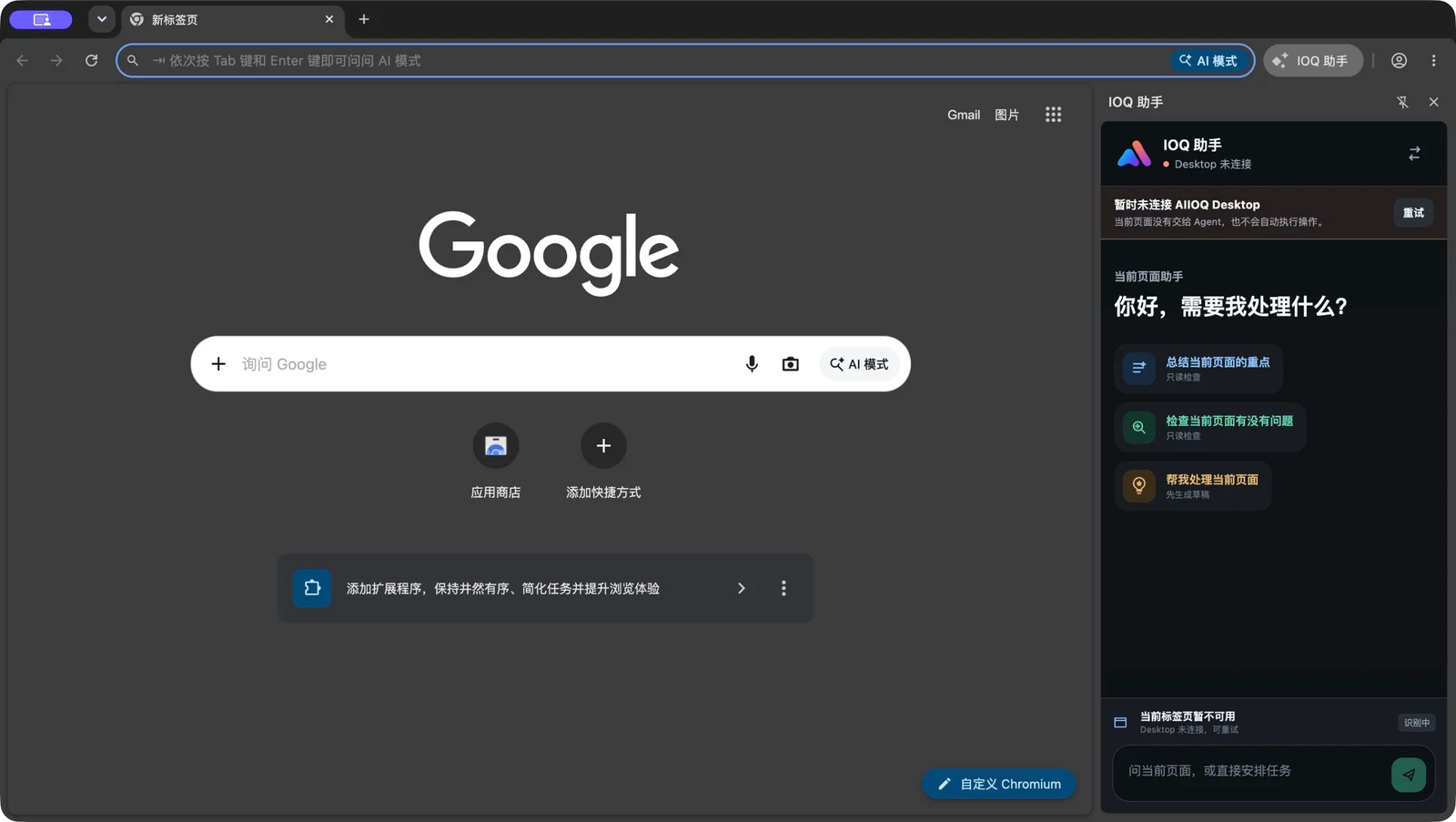Screen dimensions: 1456x822
Task: Open the Gmail link
Action: pyautogui.click(x=964, y=115)
